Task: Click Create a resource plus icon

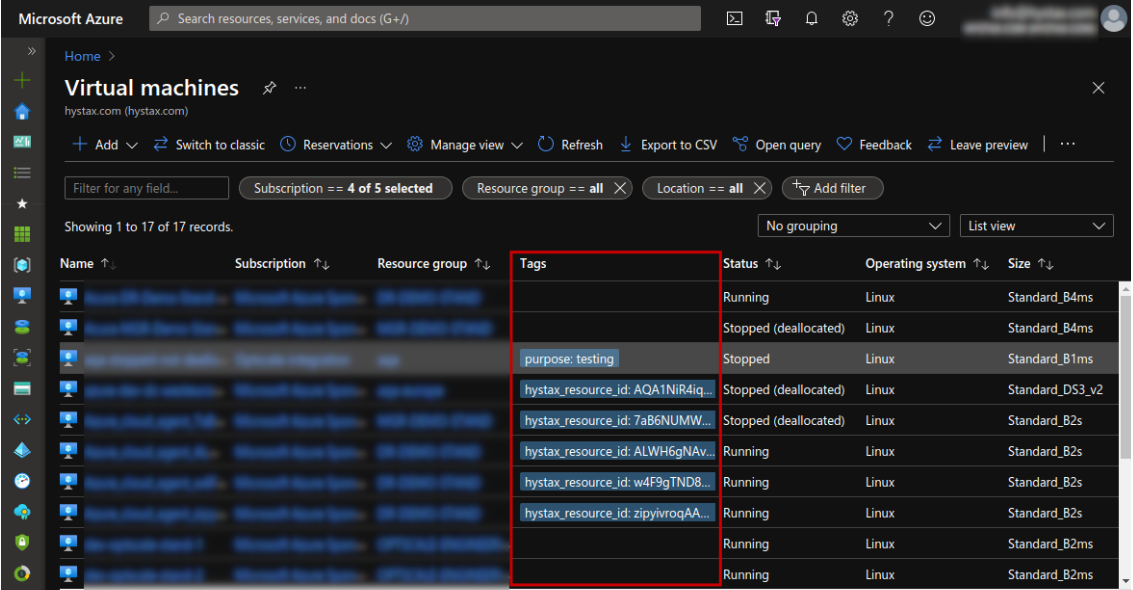Action: tap(22, 80)
